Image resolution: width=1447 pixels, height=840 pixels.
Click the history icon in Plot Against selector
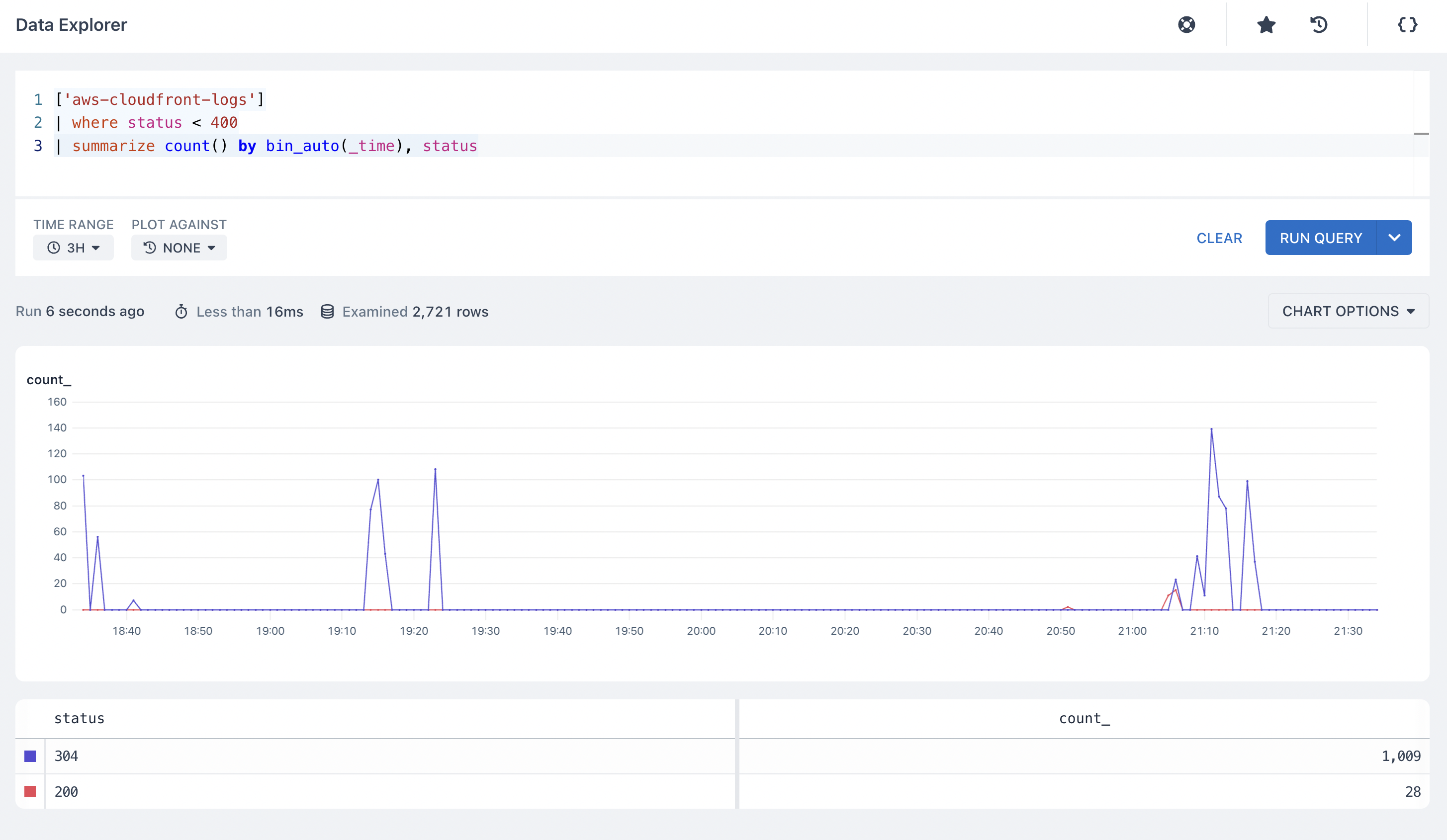click(149, 248)
